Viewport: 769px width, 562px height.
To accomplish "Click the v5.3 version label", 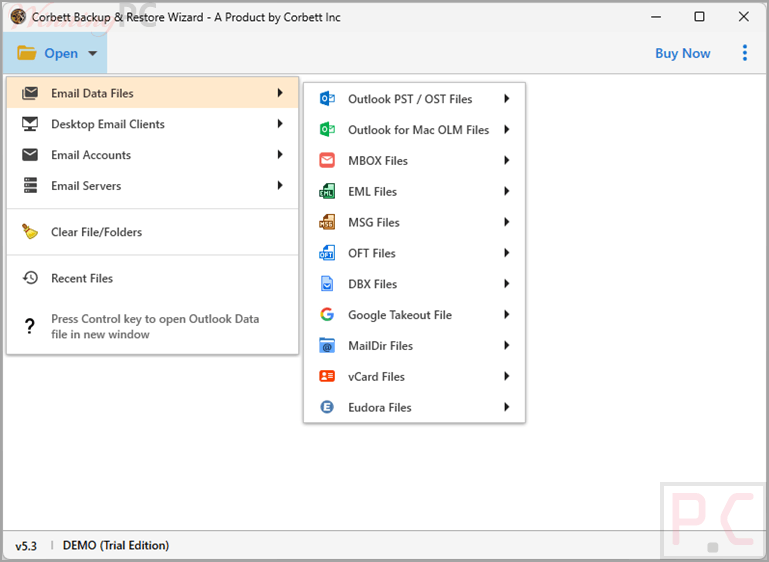I will [26, 546].
